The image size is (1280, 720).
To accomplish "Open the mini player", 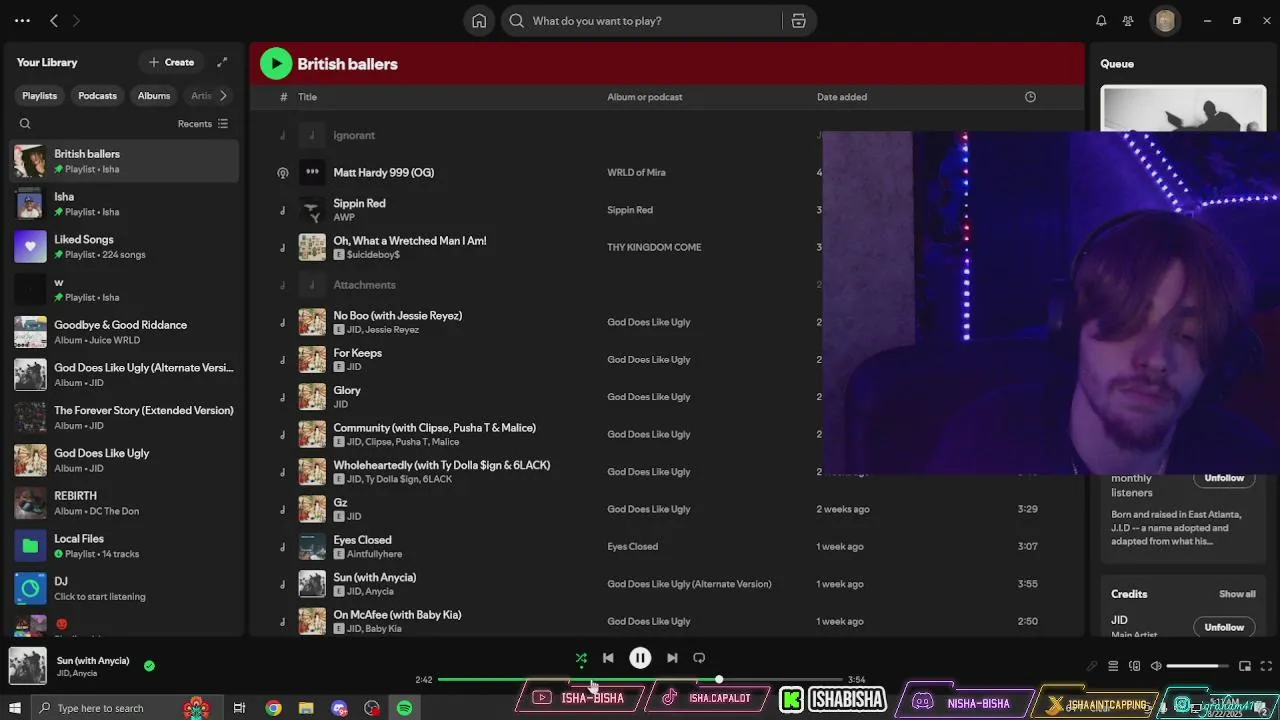I will click(1245, 666).
